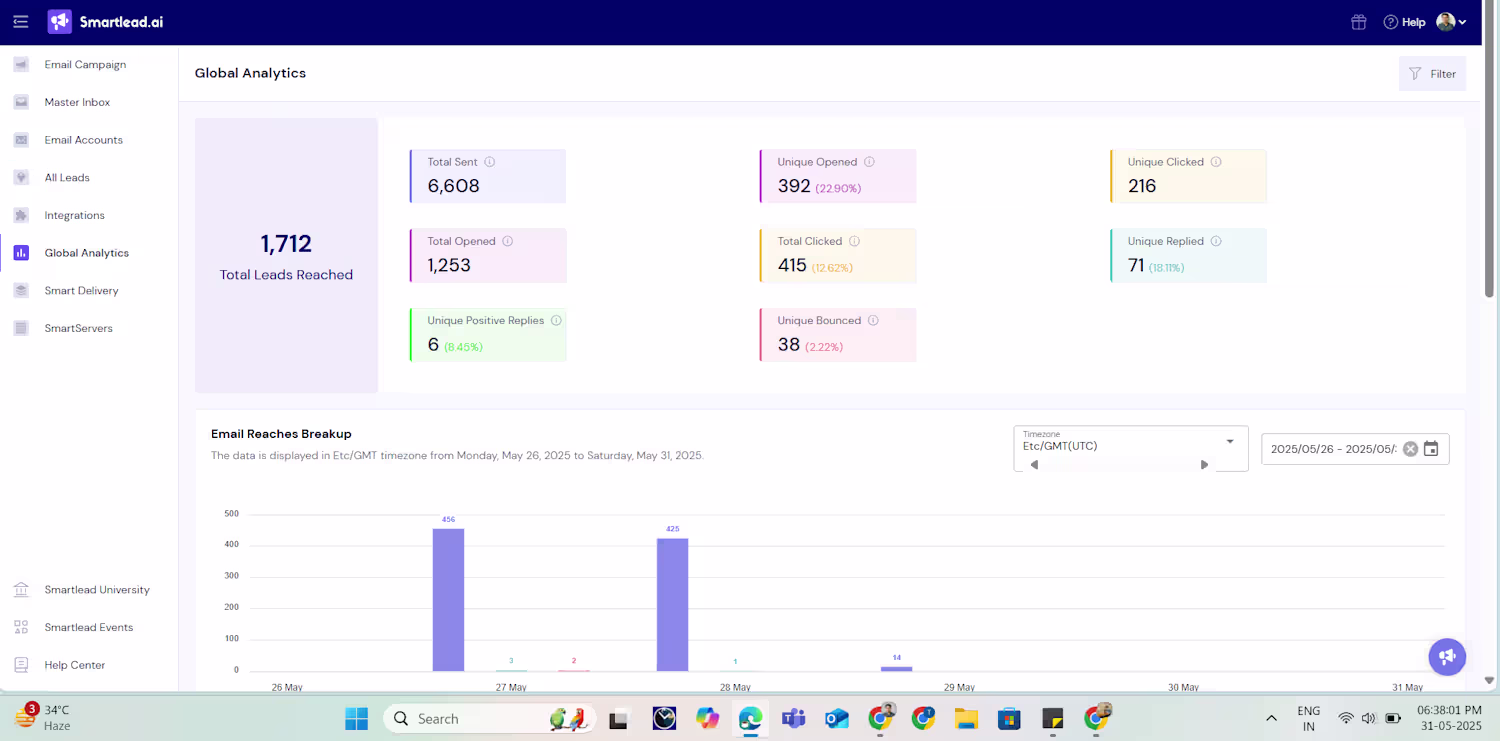Open Master Inbox from sidebar
This screenshot has width=1500, height=741.
[77, 103]
